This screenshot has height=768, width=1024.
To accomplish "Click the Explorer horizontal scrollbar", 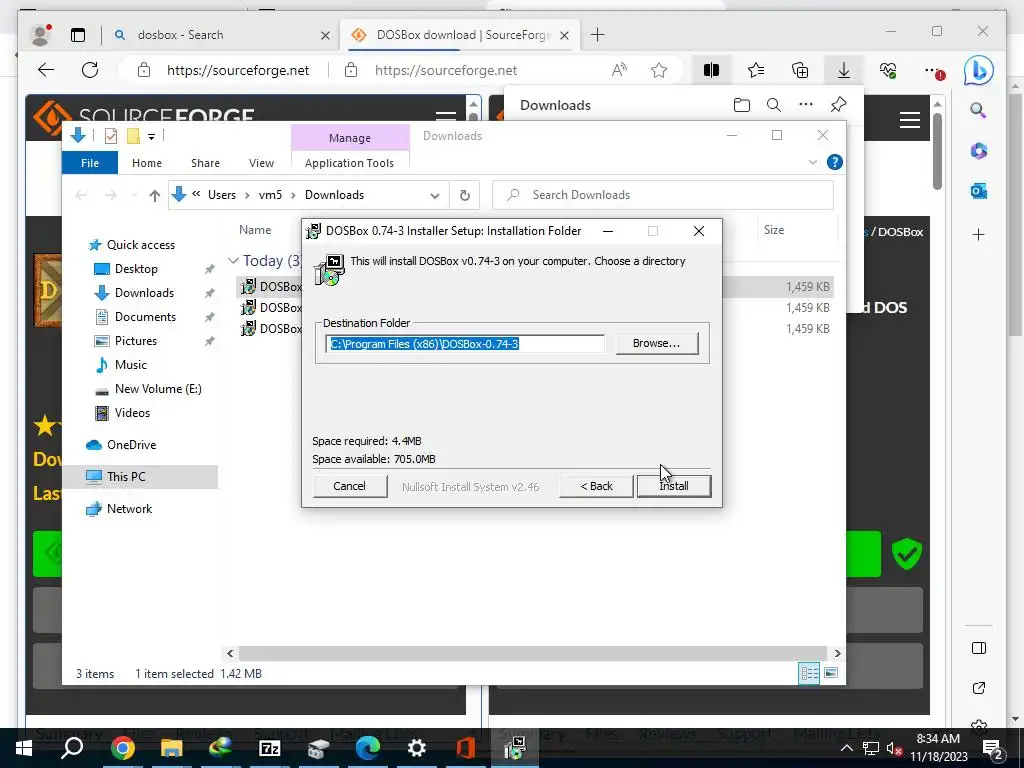I will (534, 653).
